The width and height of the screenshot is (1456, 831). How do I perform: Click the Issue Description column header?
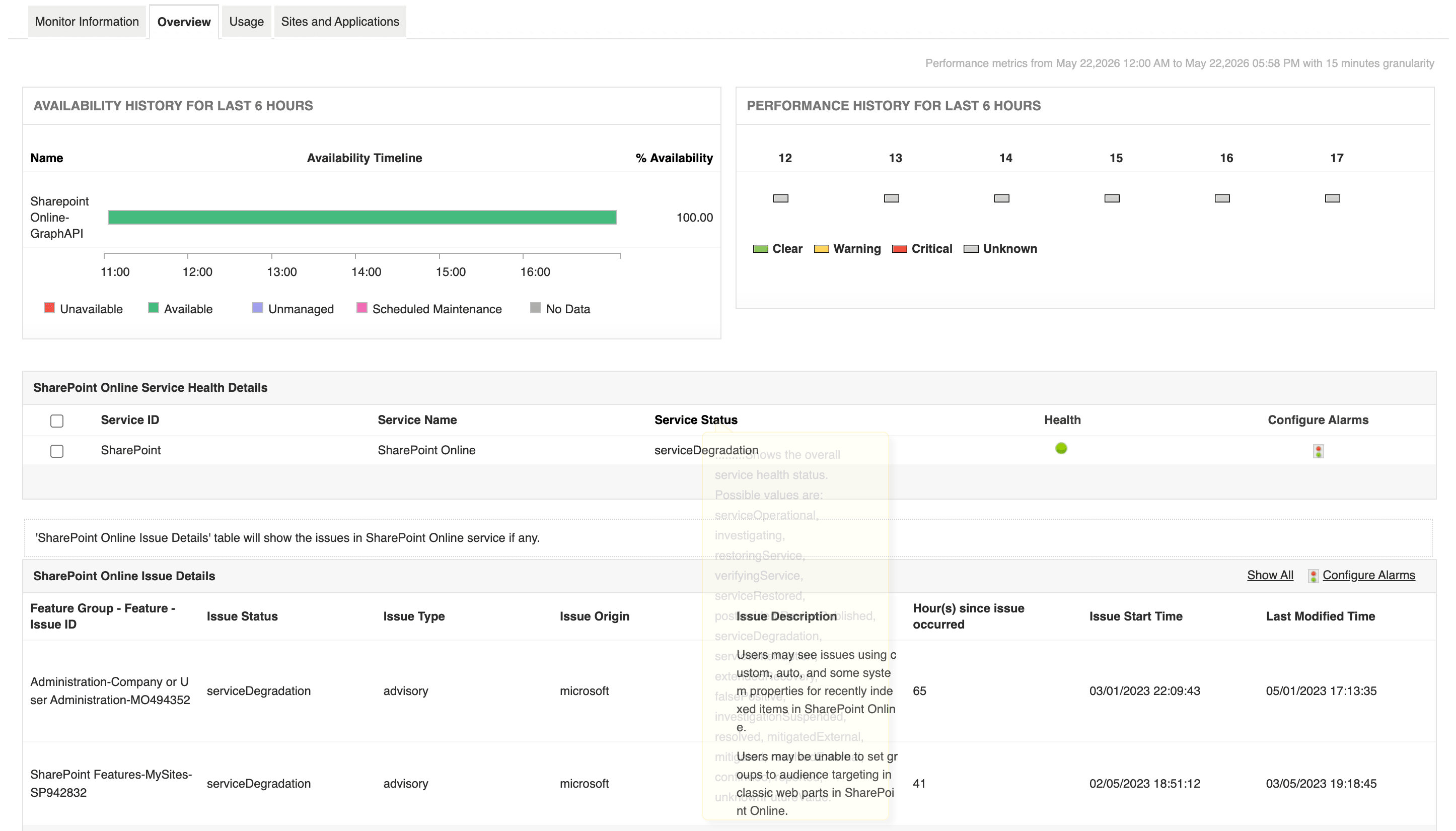pyautogui.click(x=786, y=616)
